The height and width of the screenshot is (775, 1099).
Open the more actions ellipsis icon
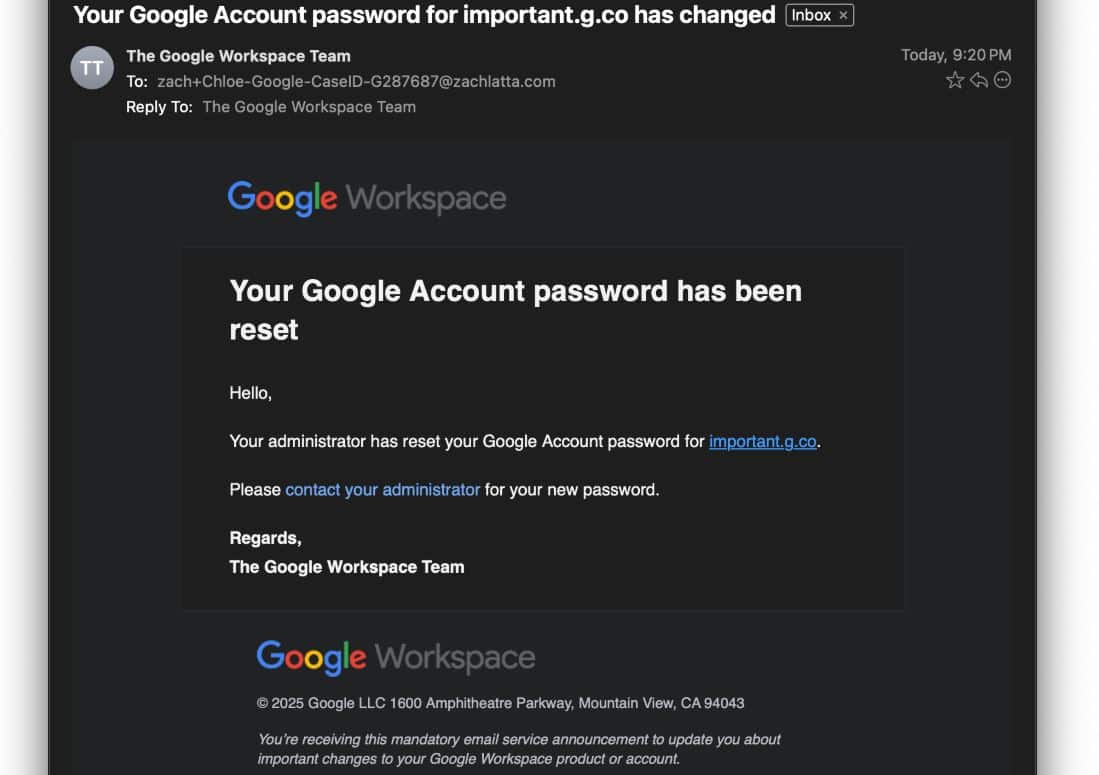click(x=1002, y=80)
